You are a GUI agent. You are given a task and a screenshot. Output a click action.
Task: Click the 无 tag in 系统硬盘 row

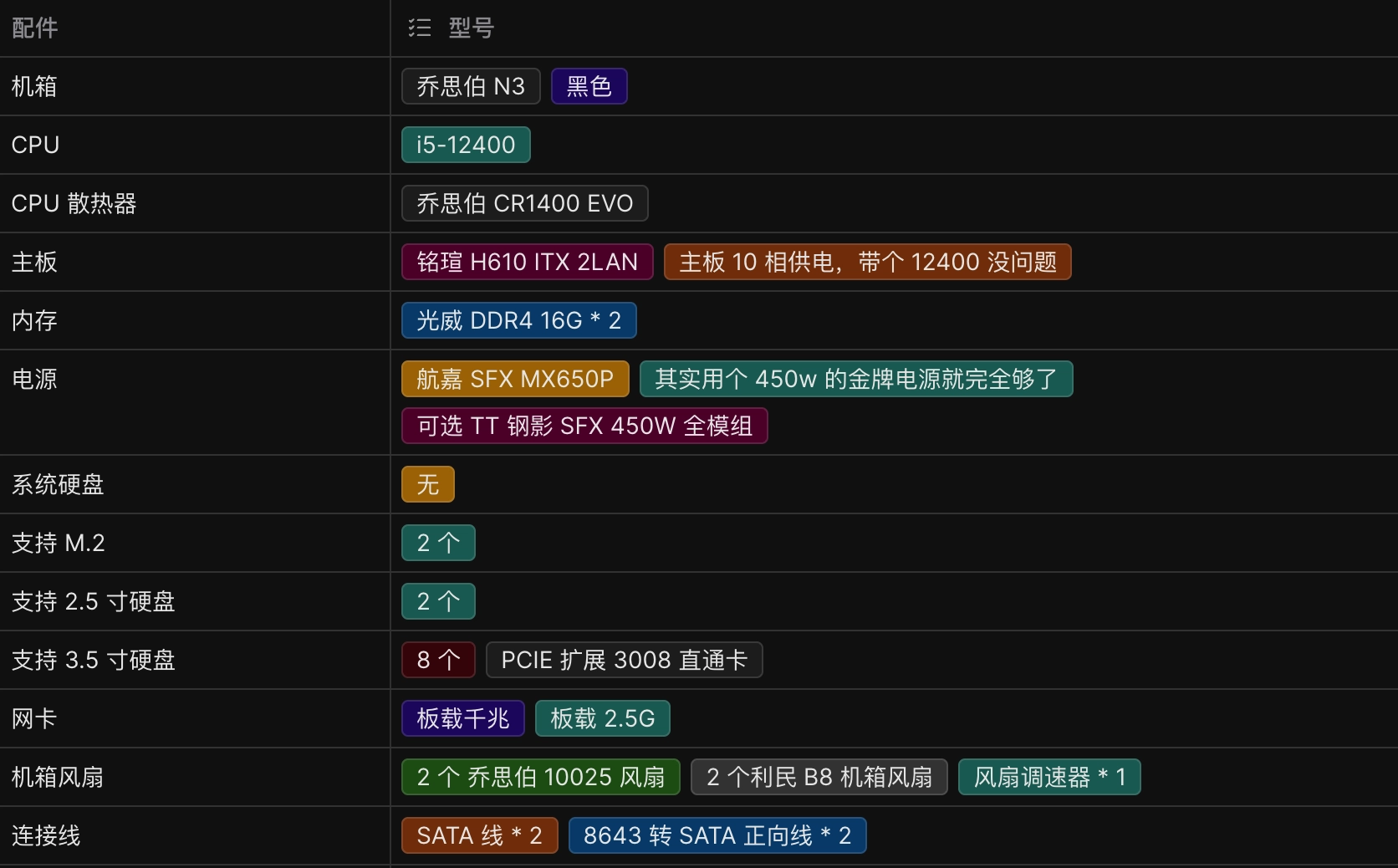[428, 484]
